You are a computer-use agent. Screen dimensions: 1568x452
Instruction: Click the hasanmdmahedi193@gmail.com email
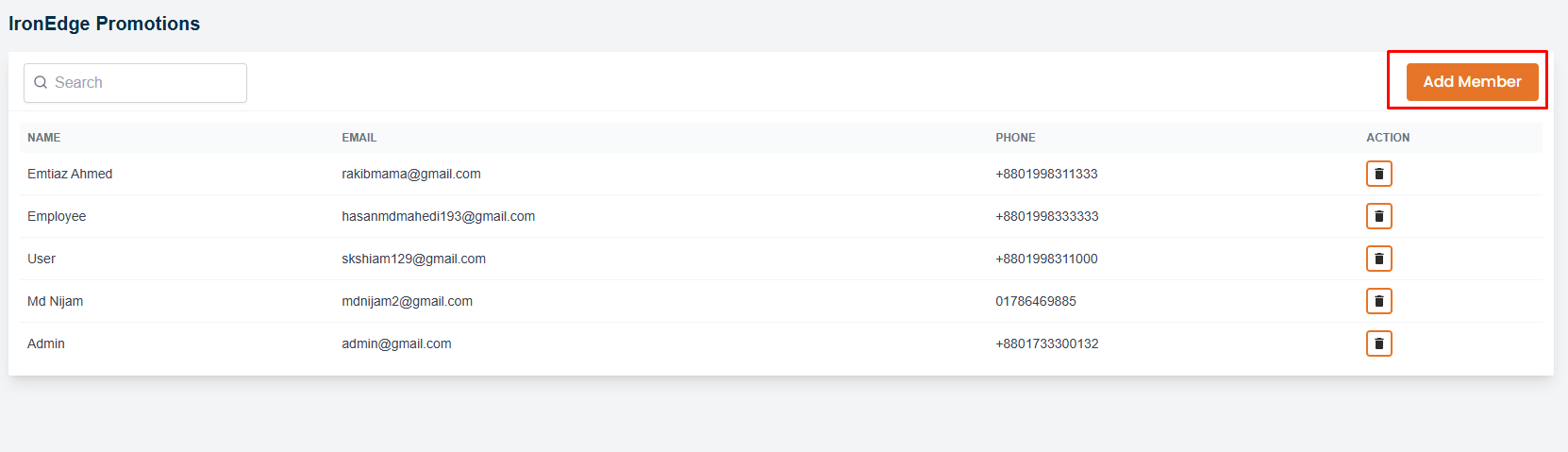(x=439, y=216)
